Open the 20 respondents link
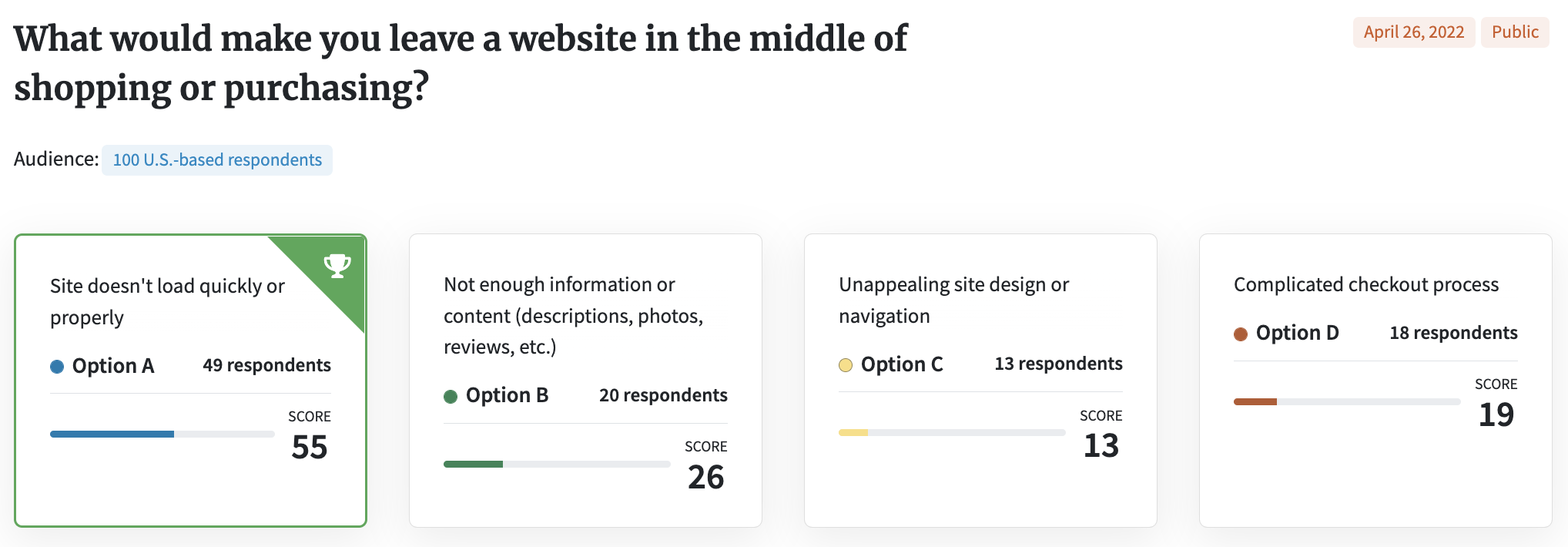Screen dimensions: 1568x547 point(663,395)
